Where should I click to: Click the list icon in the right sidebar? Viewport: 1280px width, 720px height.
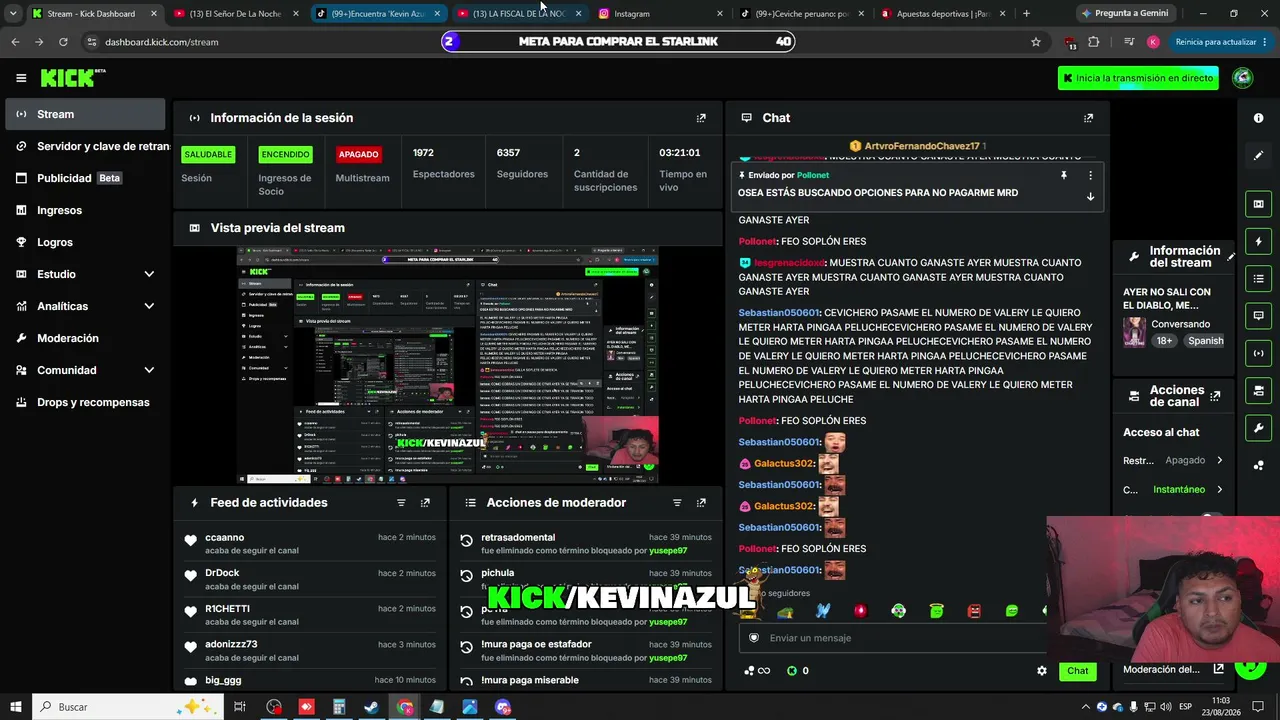tap(1258, 278)
